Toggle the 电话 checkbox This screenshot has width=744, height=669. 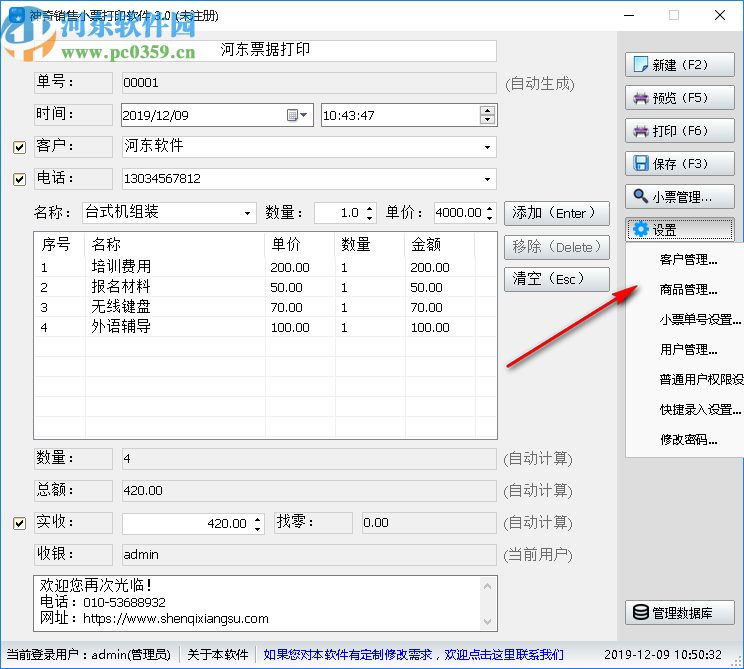coord(19,179)
